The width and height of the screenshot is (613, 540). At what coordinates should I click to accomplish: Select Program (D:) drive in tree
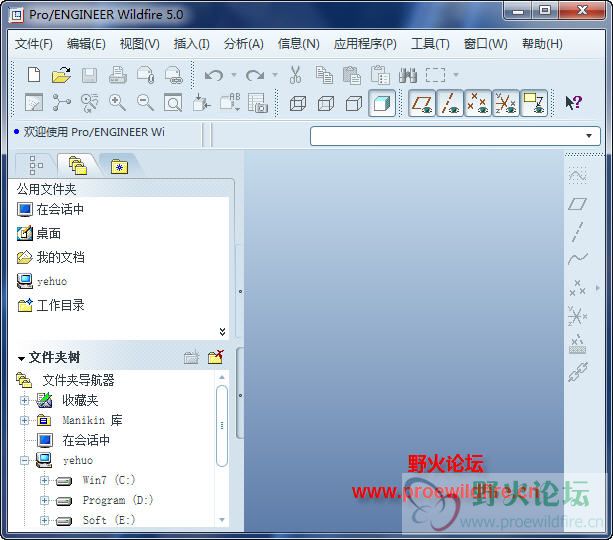pyautogui.click(x=118, y=500)
